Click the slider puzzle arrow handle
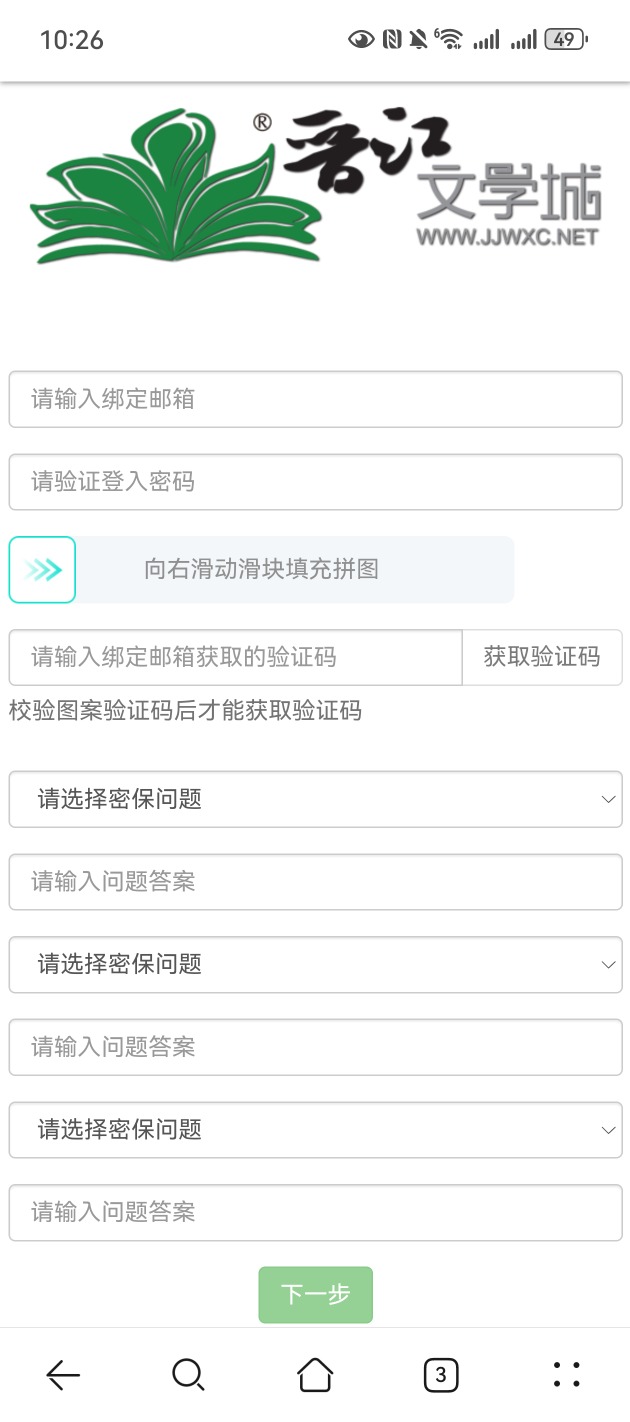This screenshot has height=1422, width=630. pyautogui.click(x=43, y=570)
